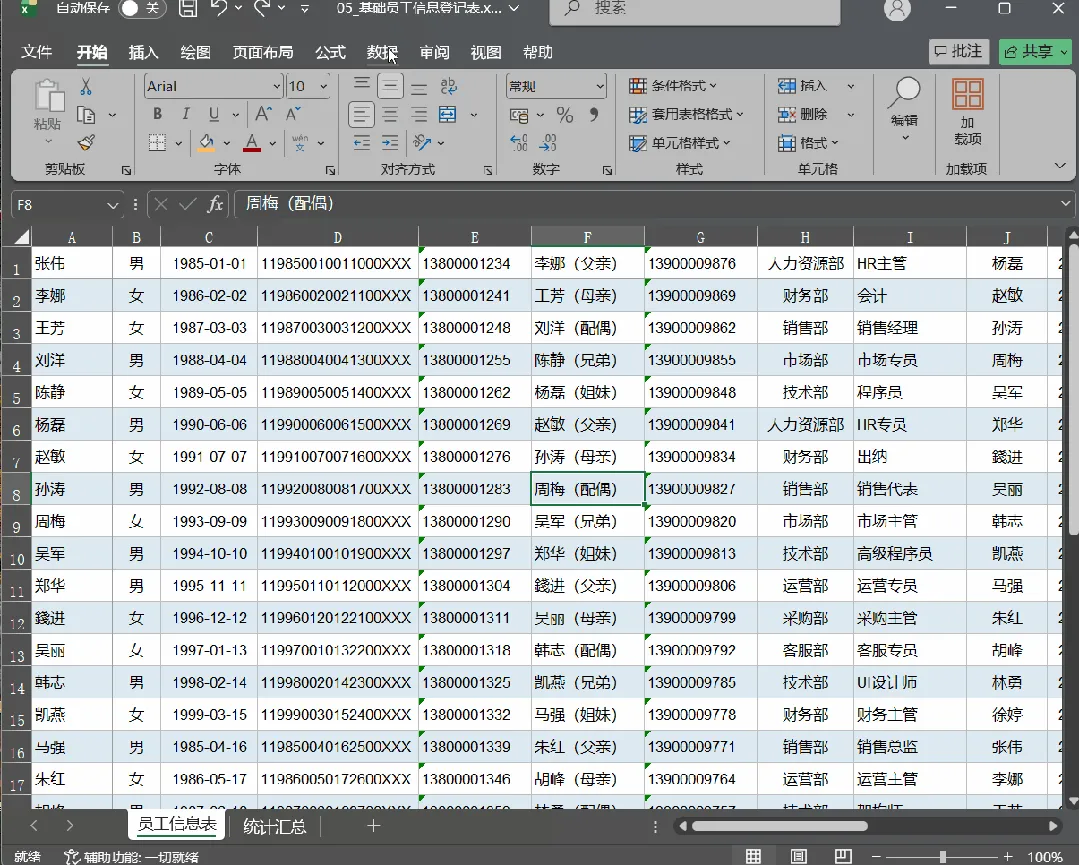Viewport: 1079px width, 865px height.
Task: Toggle Underline formatting
Action: pos(214,114)
